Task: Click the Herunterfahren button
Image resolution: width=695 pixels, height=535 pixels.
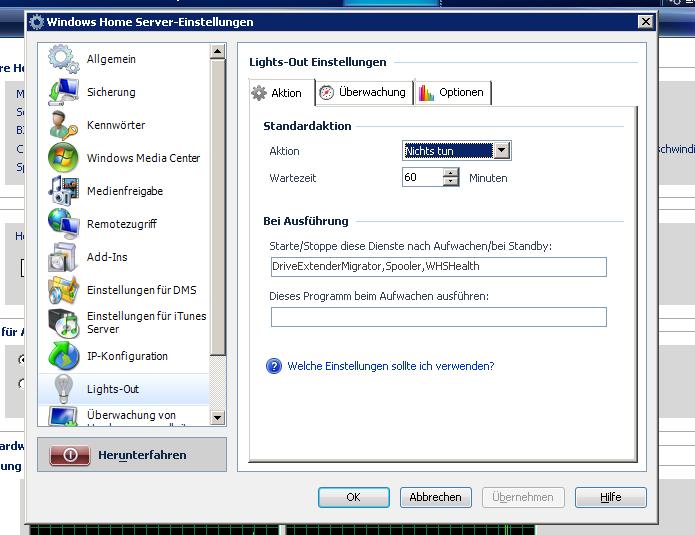Action: tap(132, 455)
